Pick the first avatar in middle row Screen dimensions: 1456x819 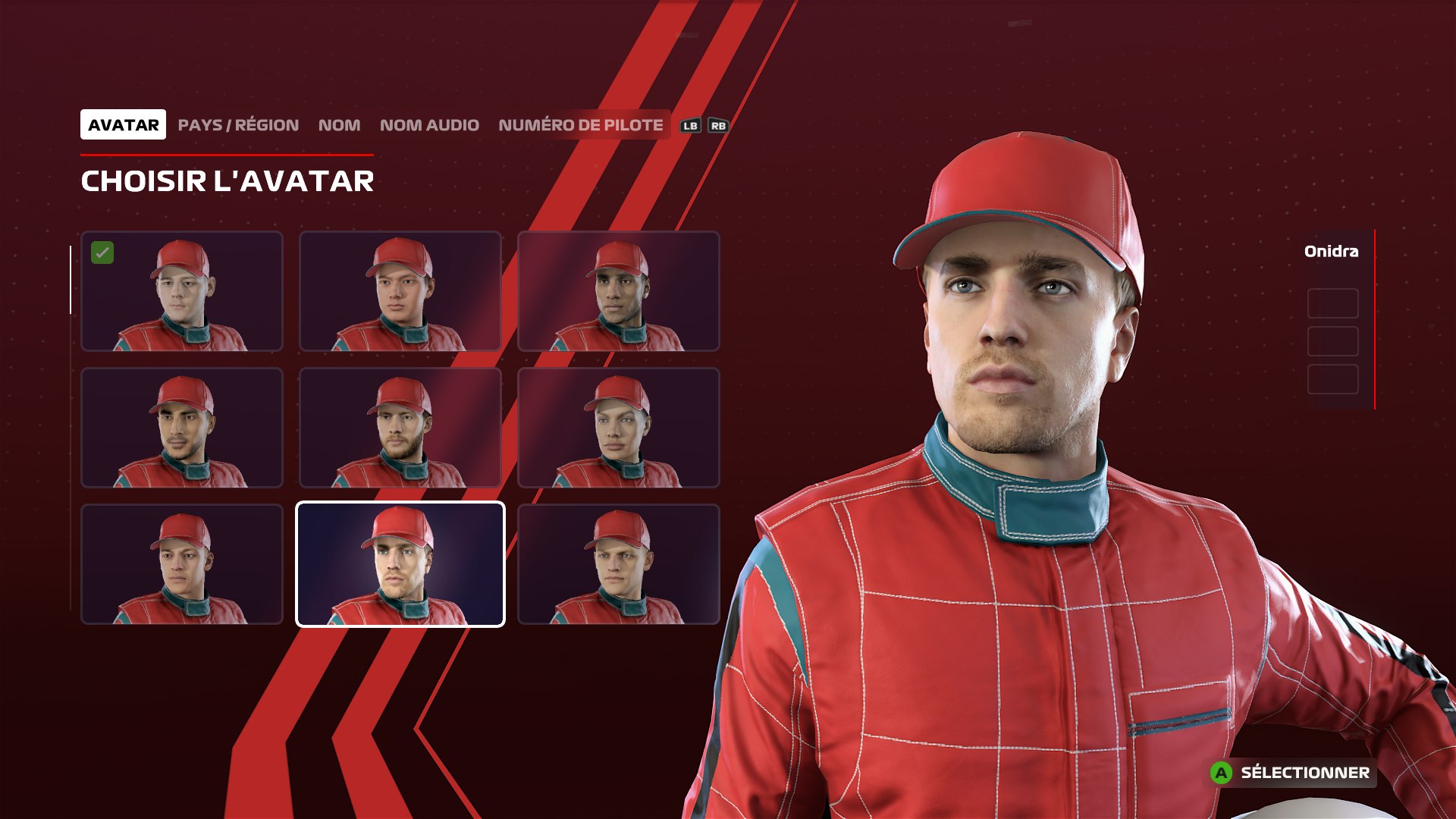coord(182,428)
